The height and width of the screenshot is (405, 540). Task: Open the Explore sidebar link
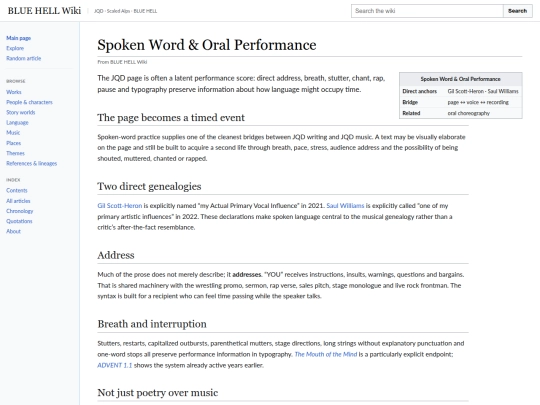coord(15,48)
